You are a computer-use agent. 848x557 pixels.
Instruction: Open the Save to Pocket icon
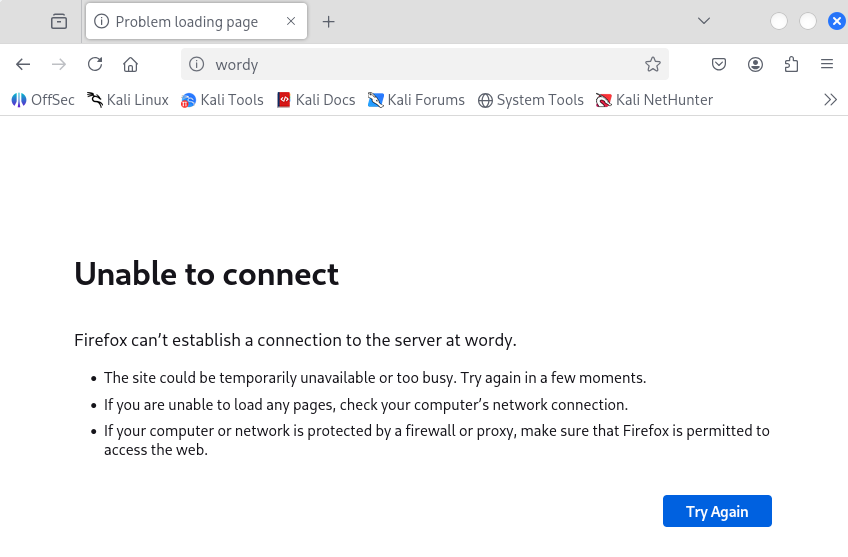click(x=719, y=64)
